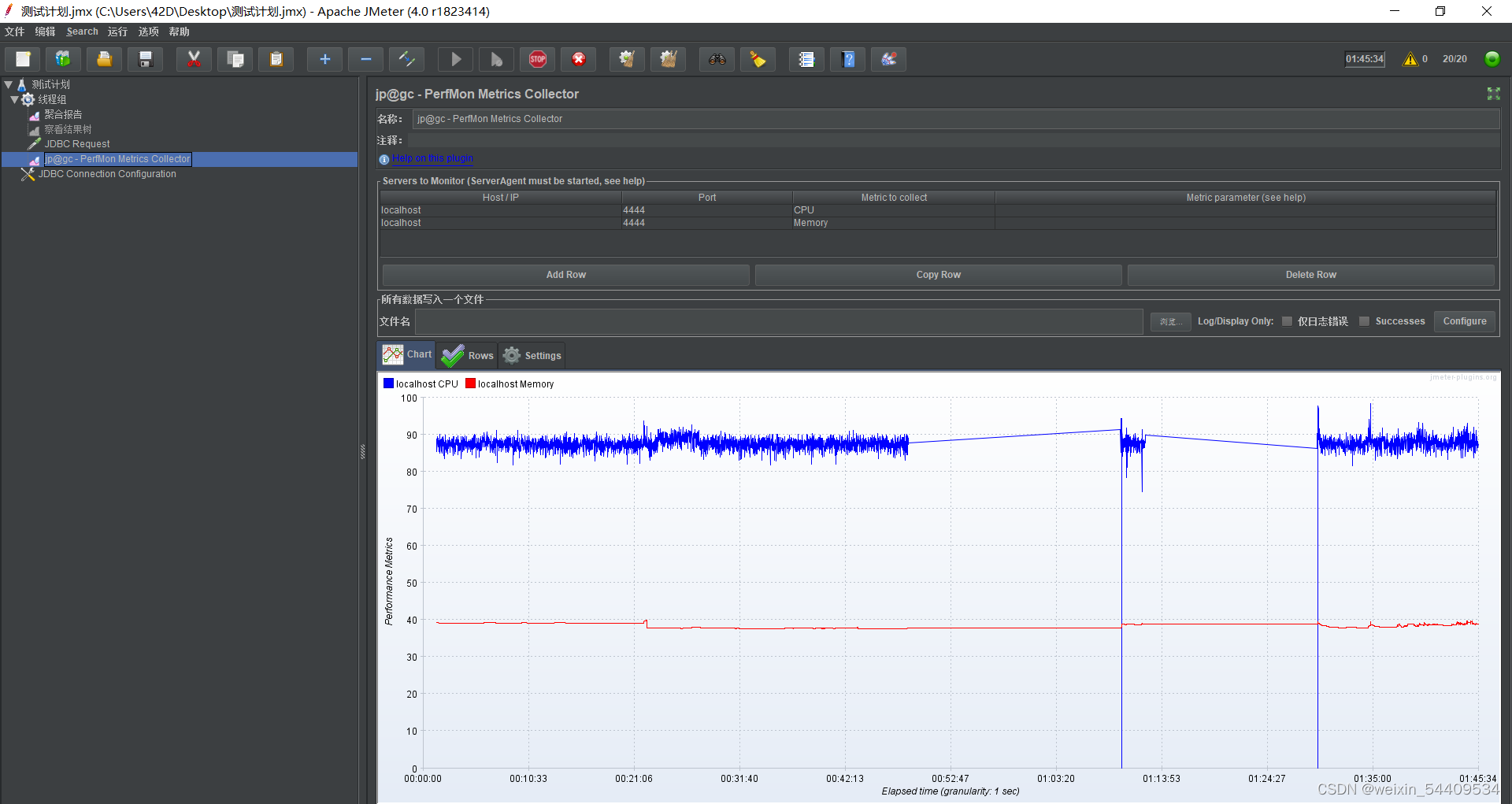The image size is (1512, 804).
Task: Open the 帮助 menu
Action: click(179, 31)
